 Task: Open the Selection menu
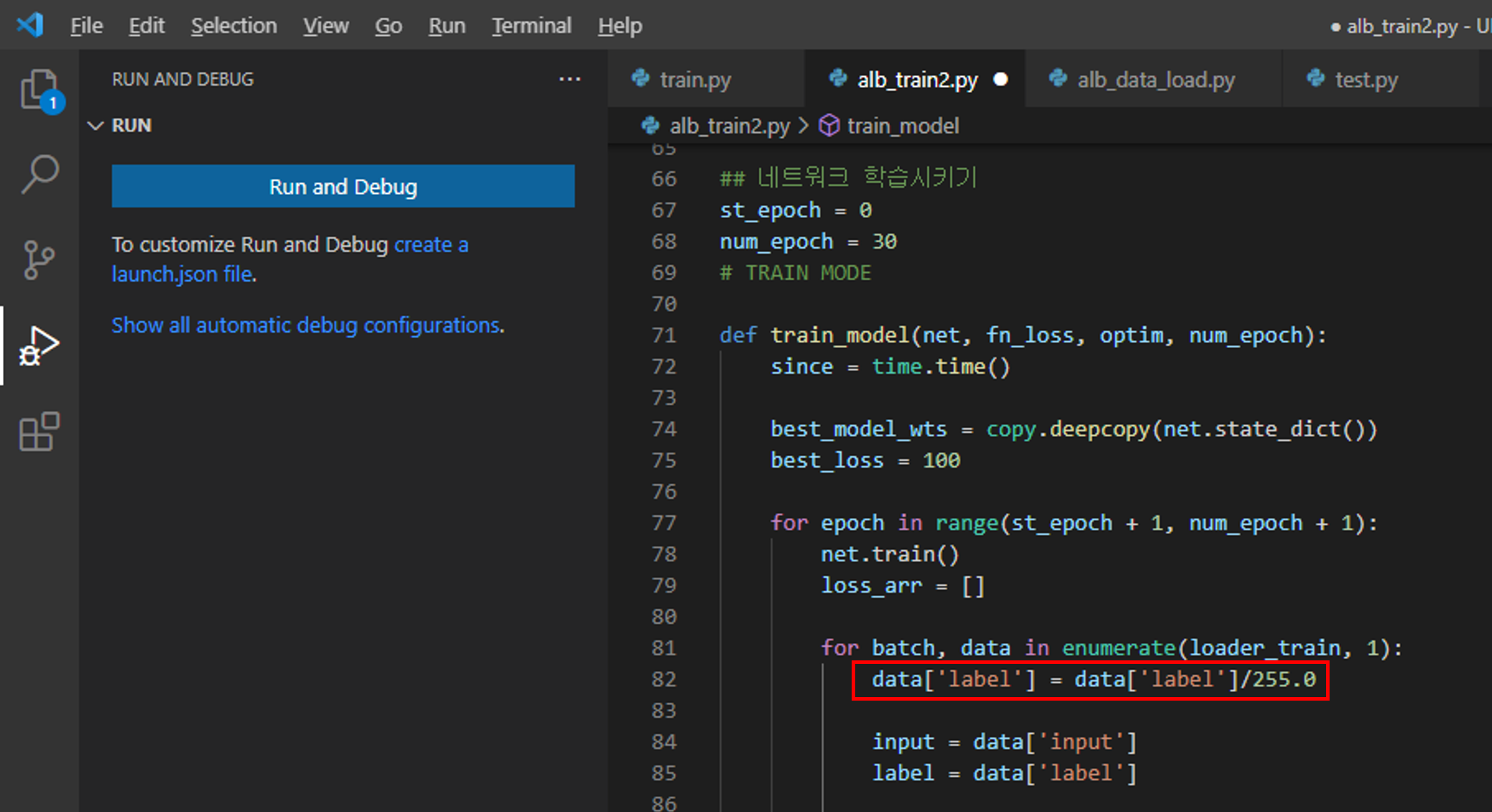point(234,26)
